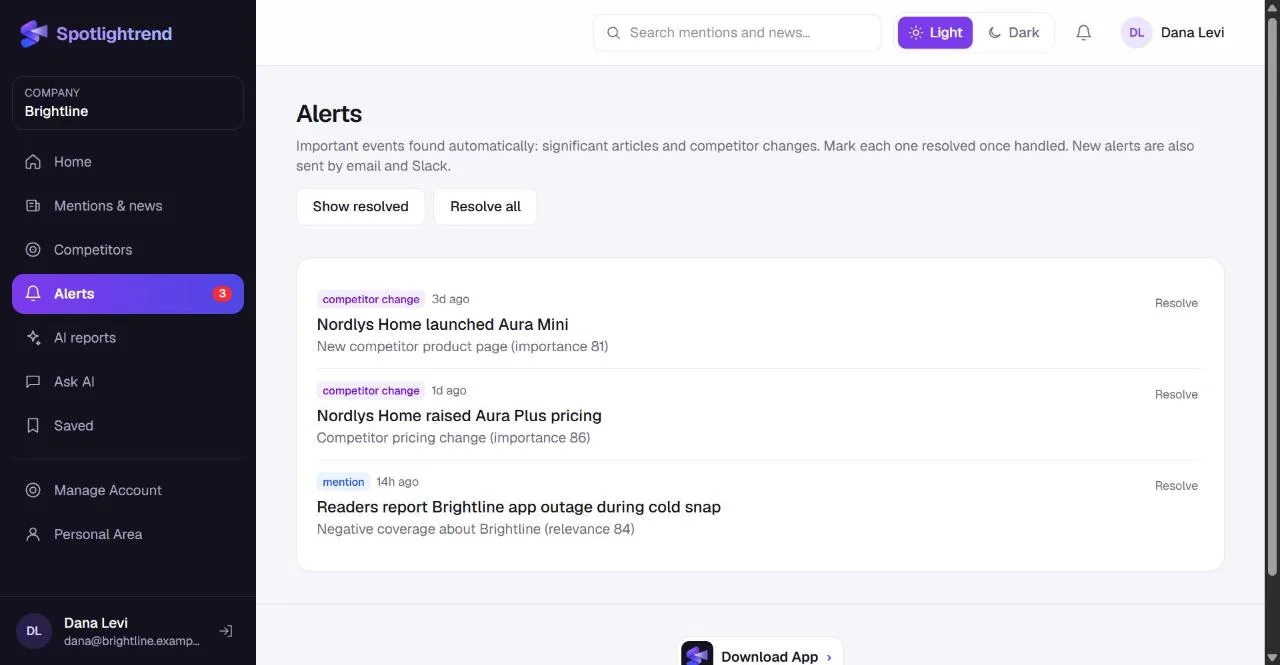Click the Download App arrow chevron
The width and height of the screenshot is (1280, 665).
[x=829, y=657]
